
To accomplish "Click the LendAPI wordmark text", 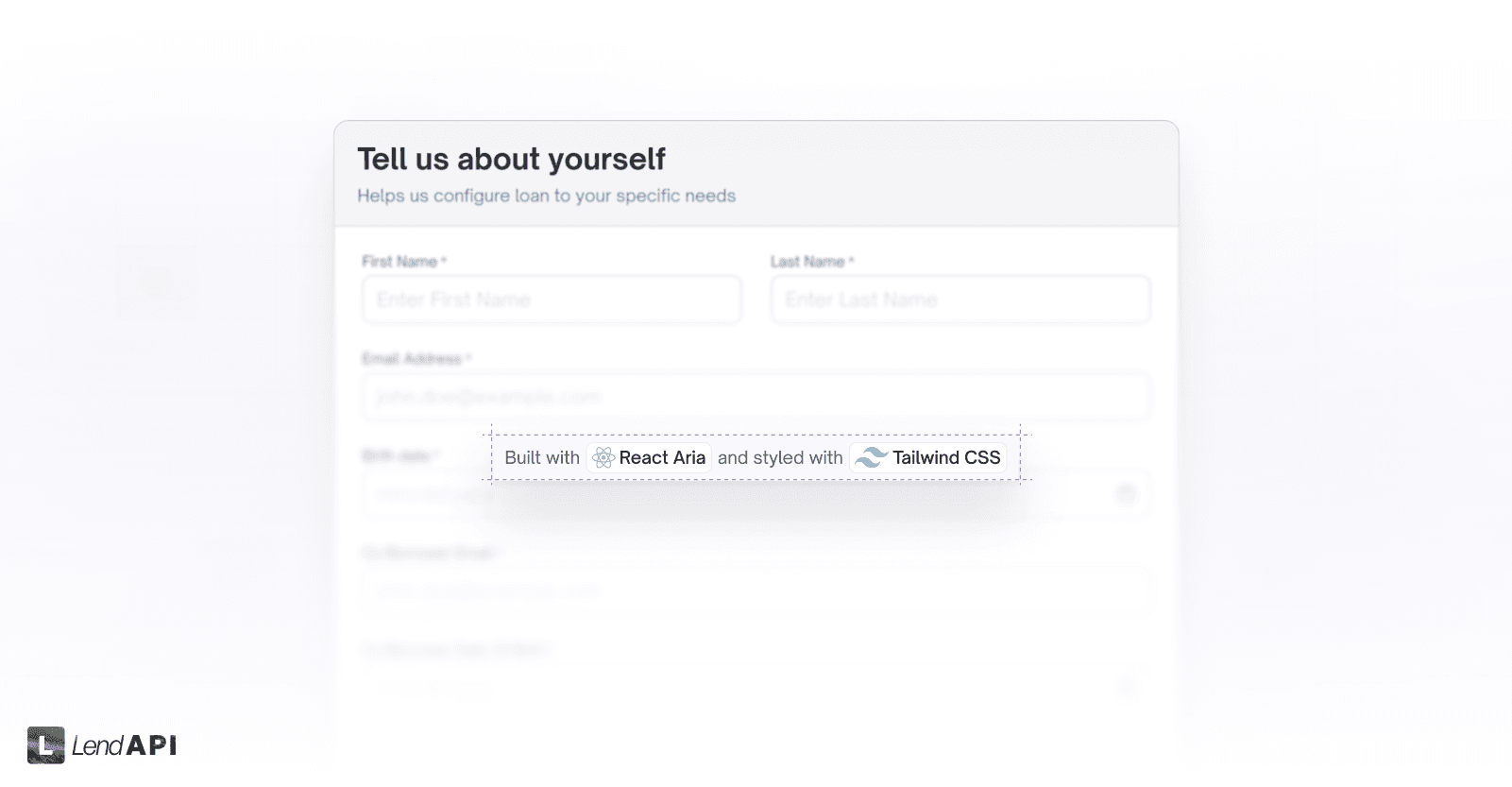I will pyautogui.click(x=124, y=746).
